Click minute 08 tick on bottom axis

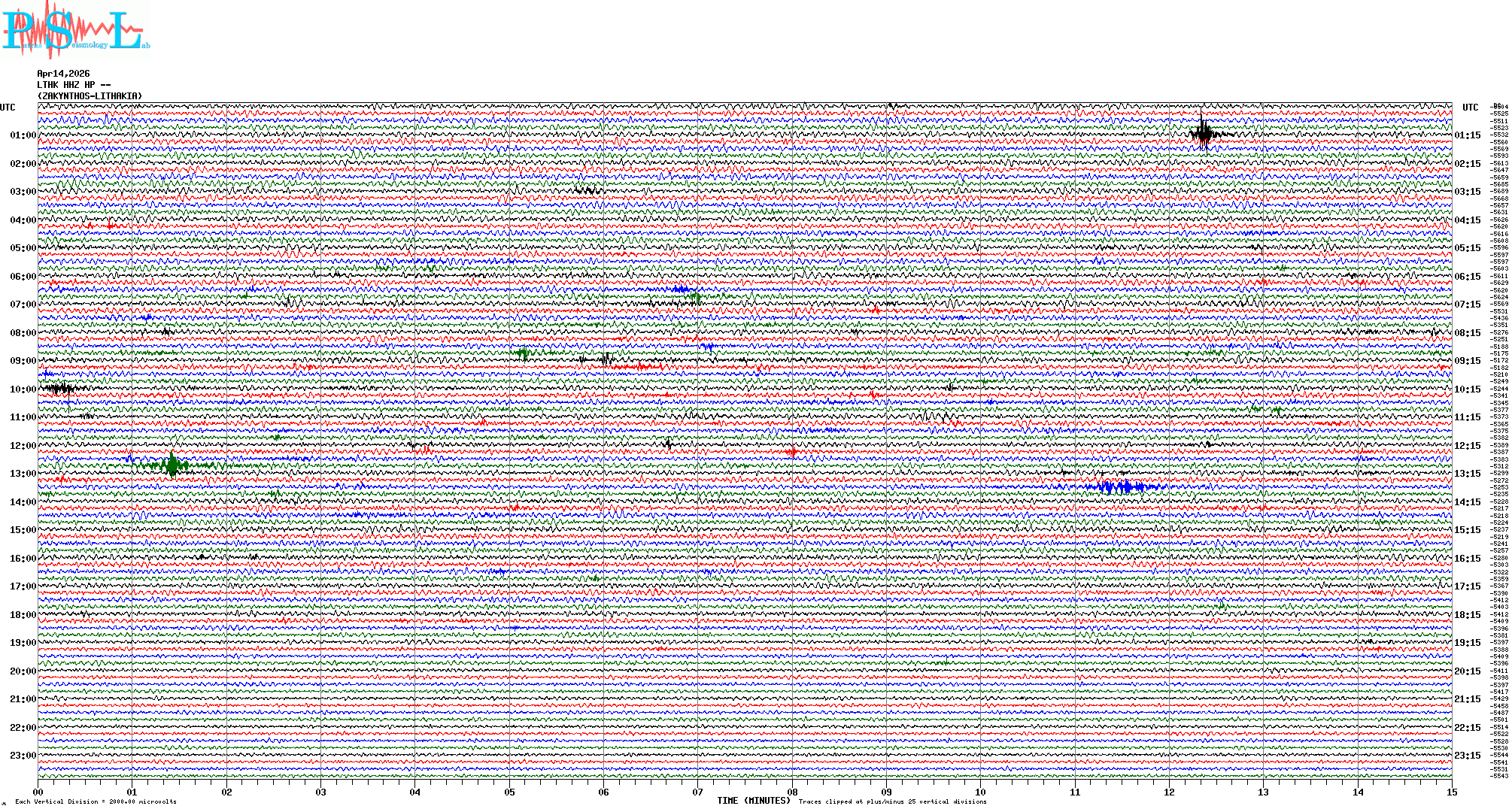click(x=792, y=792)
